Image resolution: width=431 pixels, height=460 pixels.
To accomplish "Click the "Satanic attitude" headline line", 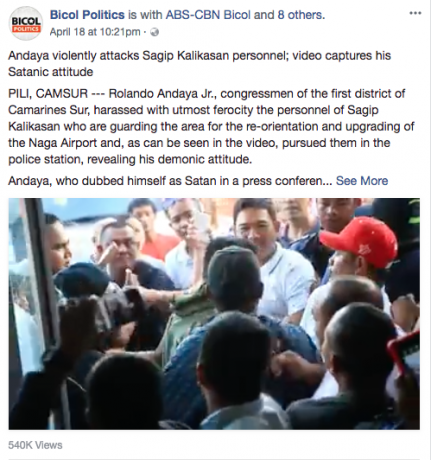I will point(51,72).
